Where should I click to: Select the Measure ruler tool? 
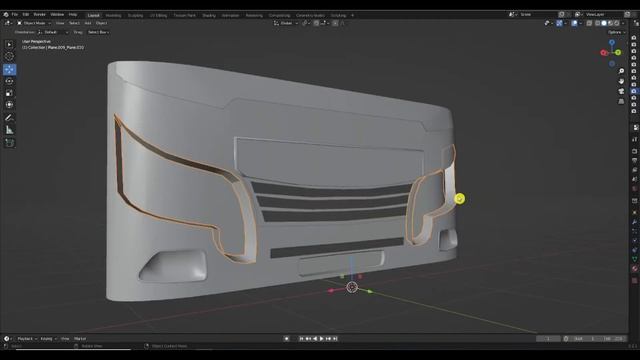[x=9, y=130]
